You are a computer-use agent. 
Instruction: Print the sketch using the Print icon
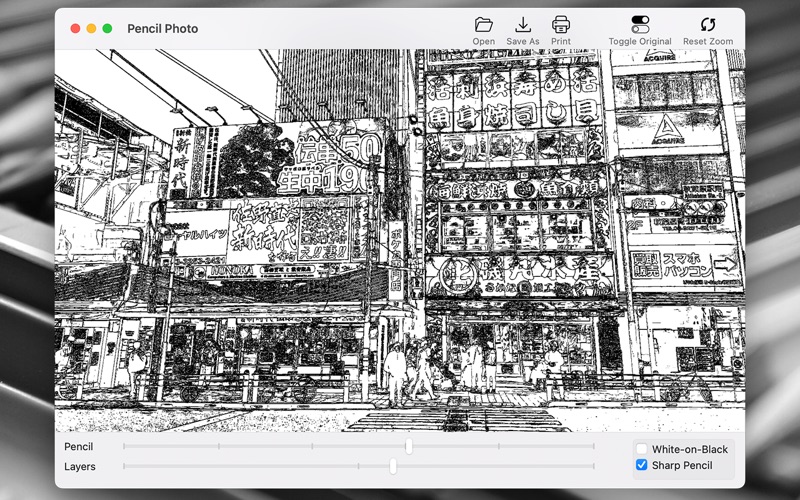pos(561,24)
